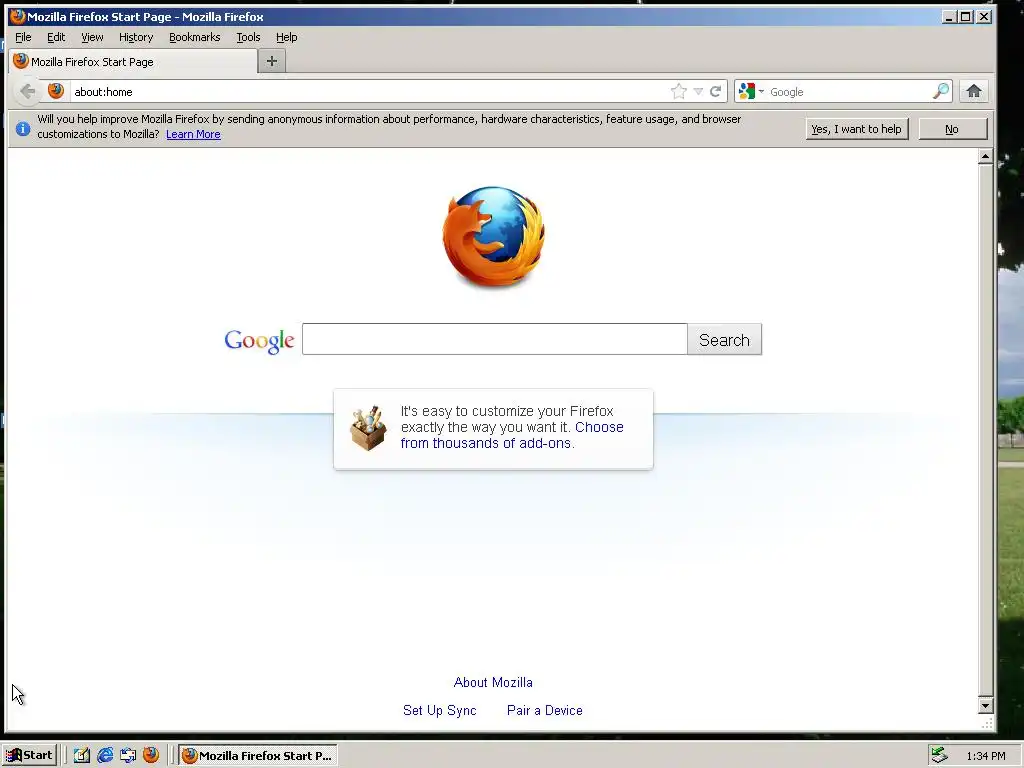Select Mozilla Firefox Start Page taskbar button
Image resolution: width=1024 pixels, height=768 pixels.
click(x=258, y=756)
